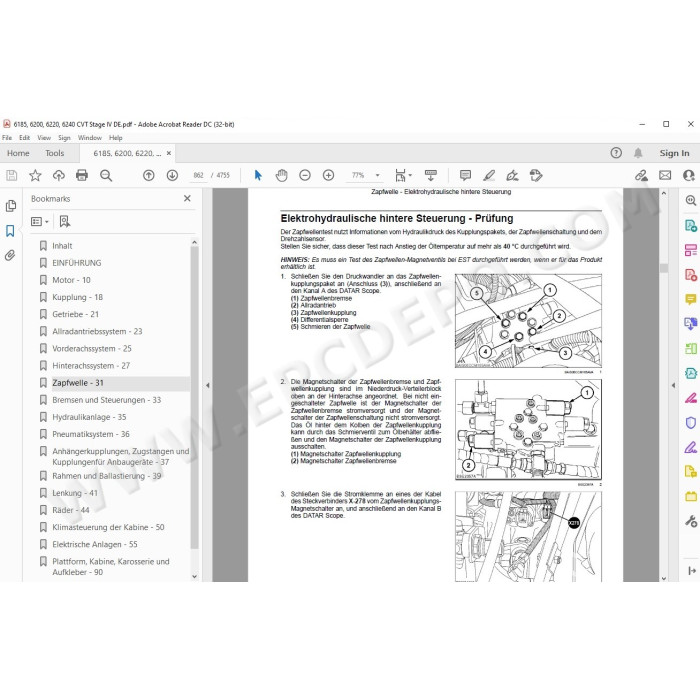700x700 pixels.
Task: Choose the Selection arrow tool
Action: [x=258, y=175]
